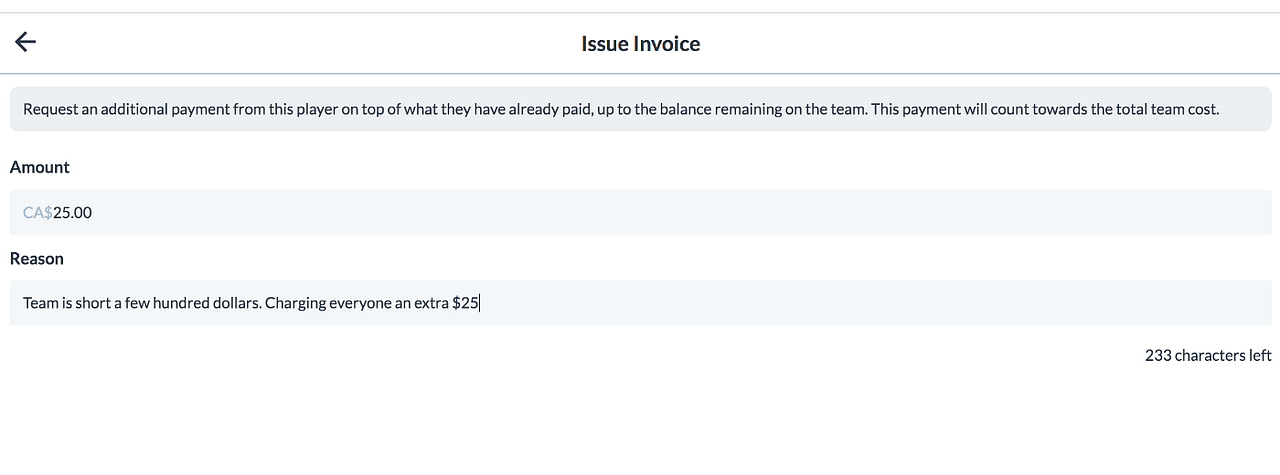
Task: Click the Reason field label
Action: [37, 258]
